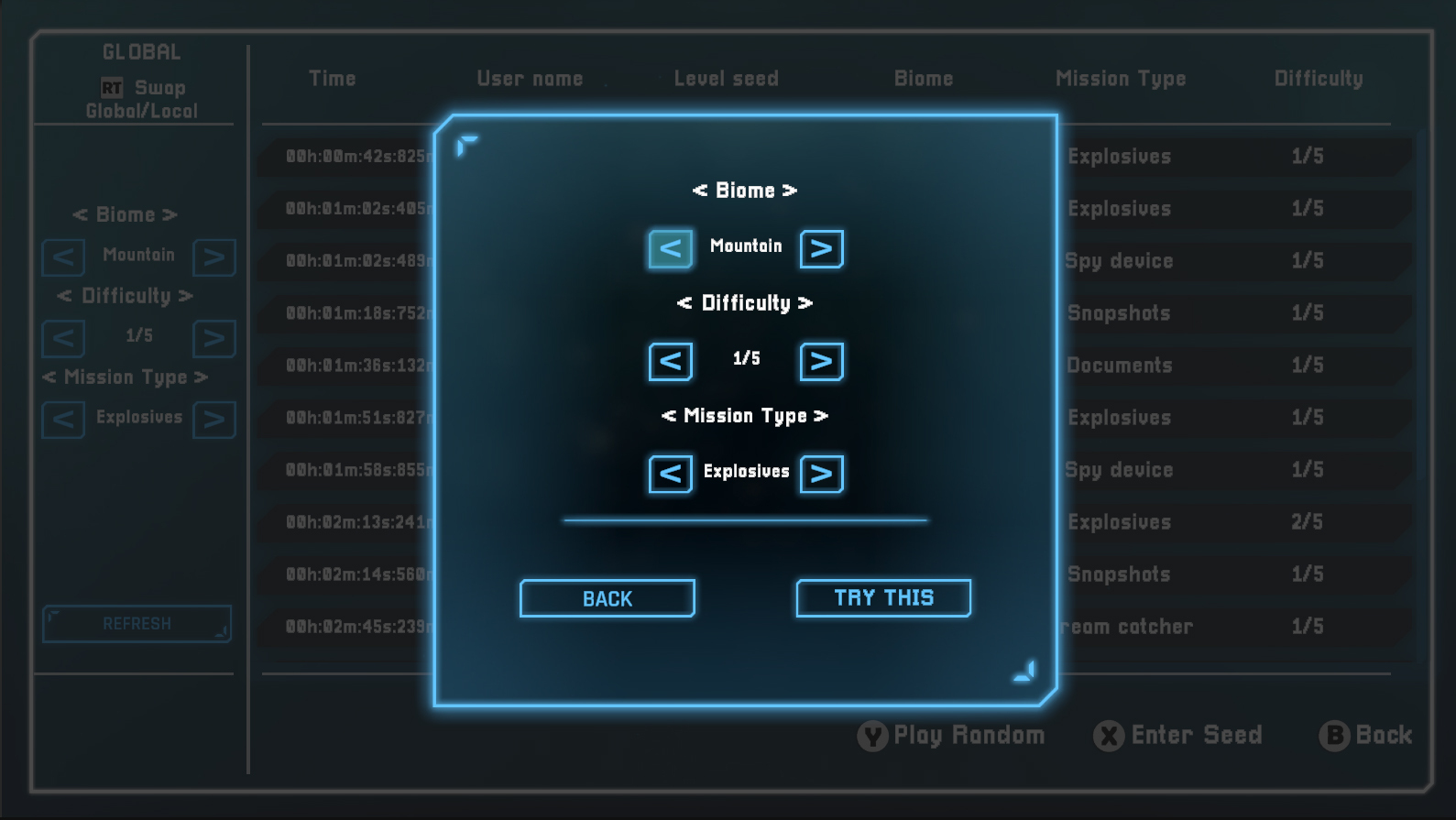Click Mountain value in the dialog
This screenshot has width=1456, height=820.
point(746,246)
